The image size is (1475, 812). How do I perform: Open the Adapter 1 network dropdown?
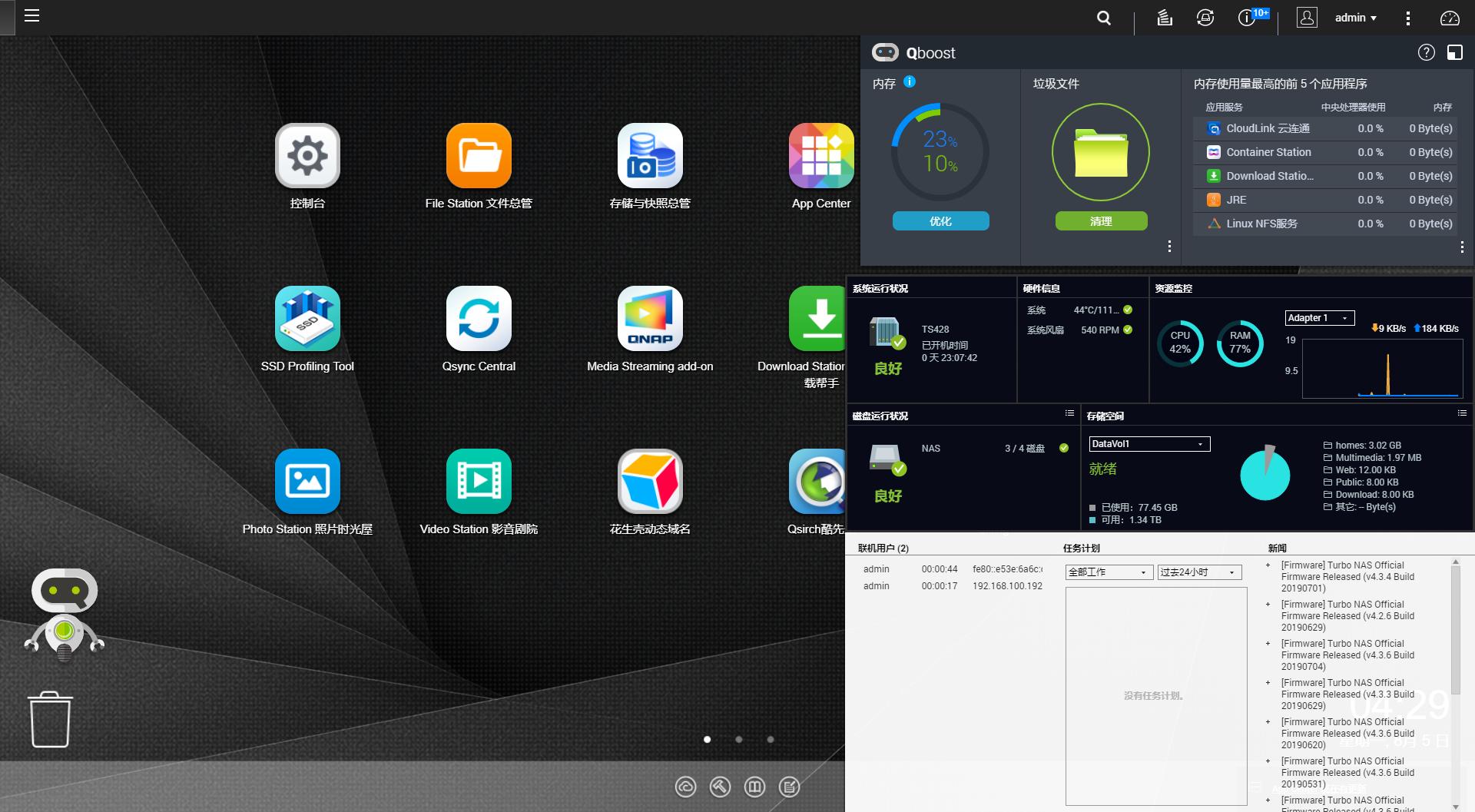[x=1319, y=318]
